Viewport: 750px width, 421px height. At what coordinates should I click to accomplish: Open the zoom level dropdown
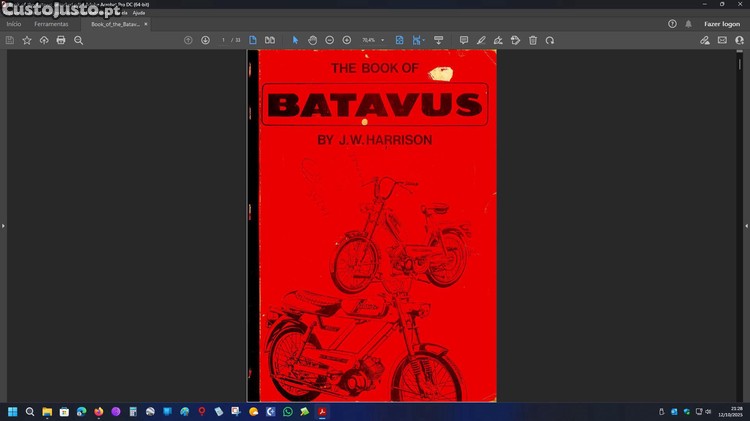(383, 40)
